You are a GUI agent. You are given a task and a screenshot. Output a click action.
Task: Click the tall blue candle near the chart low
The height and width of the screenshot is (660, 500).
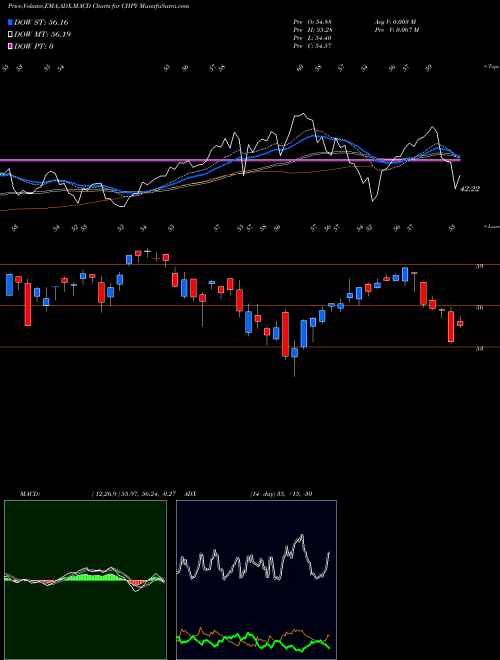point(303,334)
